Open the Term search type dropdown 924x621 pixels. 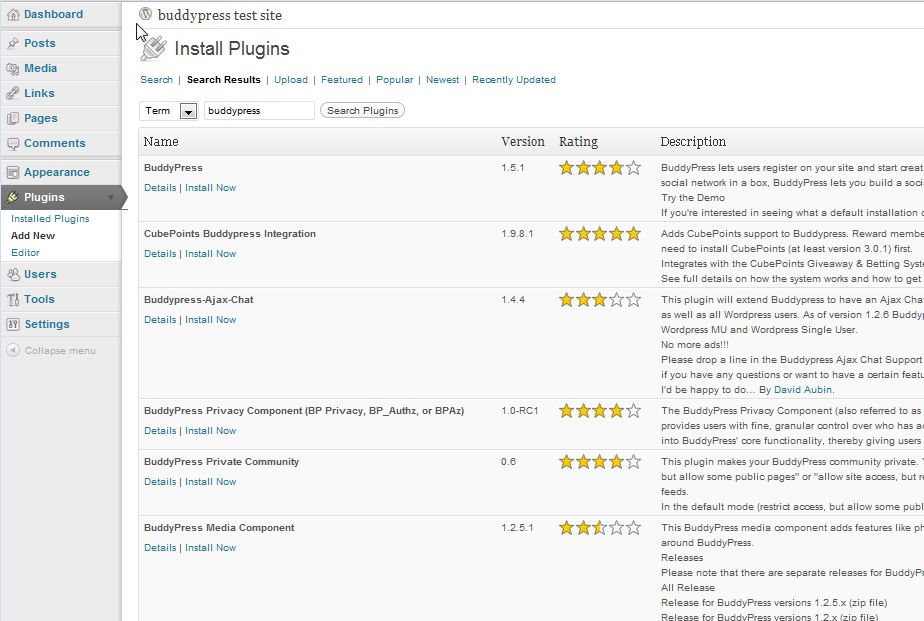coord(188,111)
